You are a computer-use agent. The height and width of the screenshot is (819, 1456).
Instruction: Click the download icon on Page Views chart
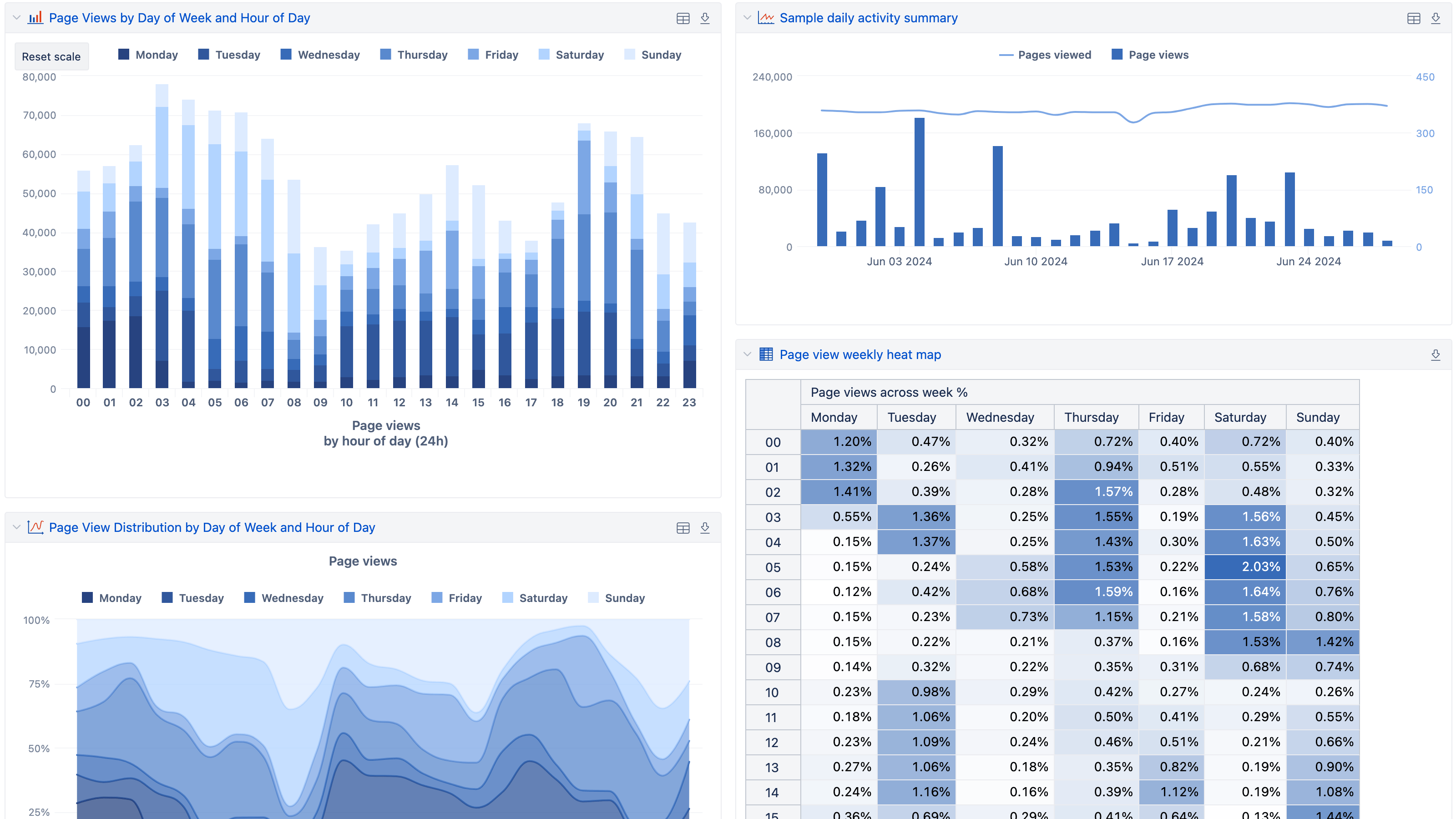[706, 18]
